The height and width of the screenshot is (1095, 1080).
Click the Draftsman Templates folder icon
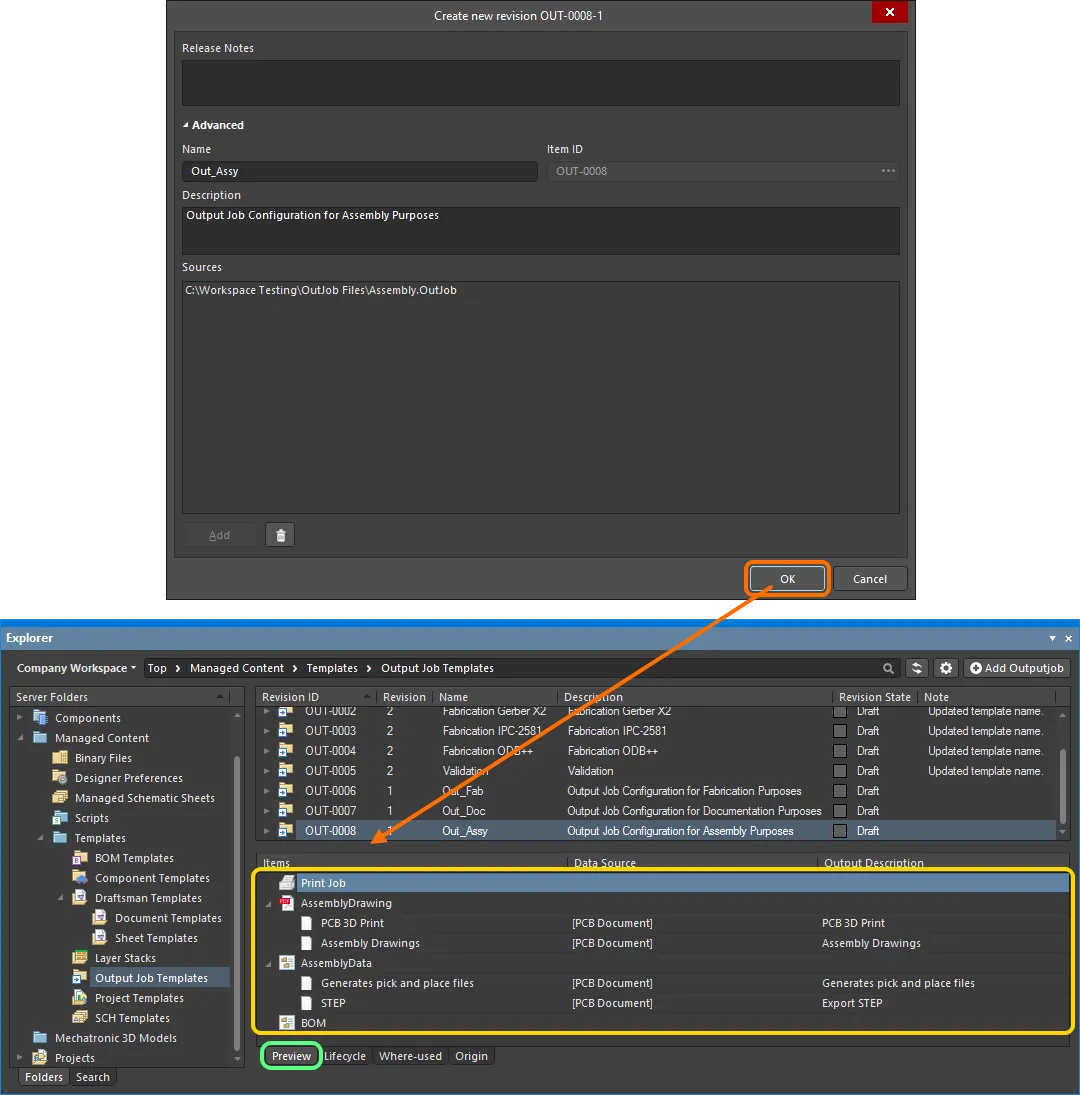[x=80, y=897]
